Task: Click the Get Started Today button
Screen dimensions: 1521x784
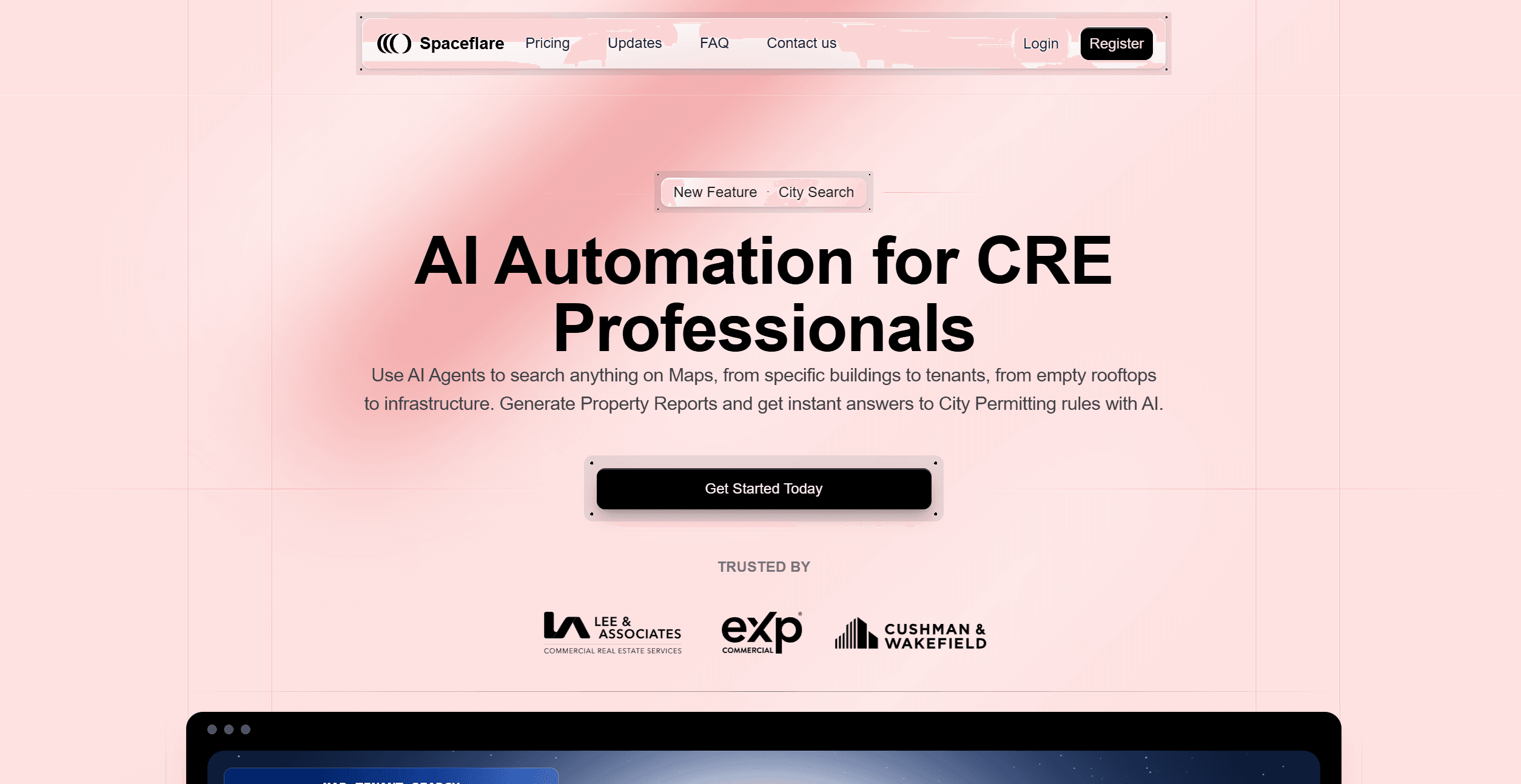Action: tap(763, 488)
